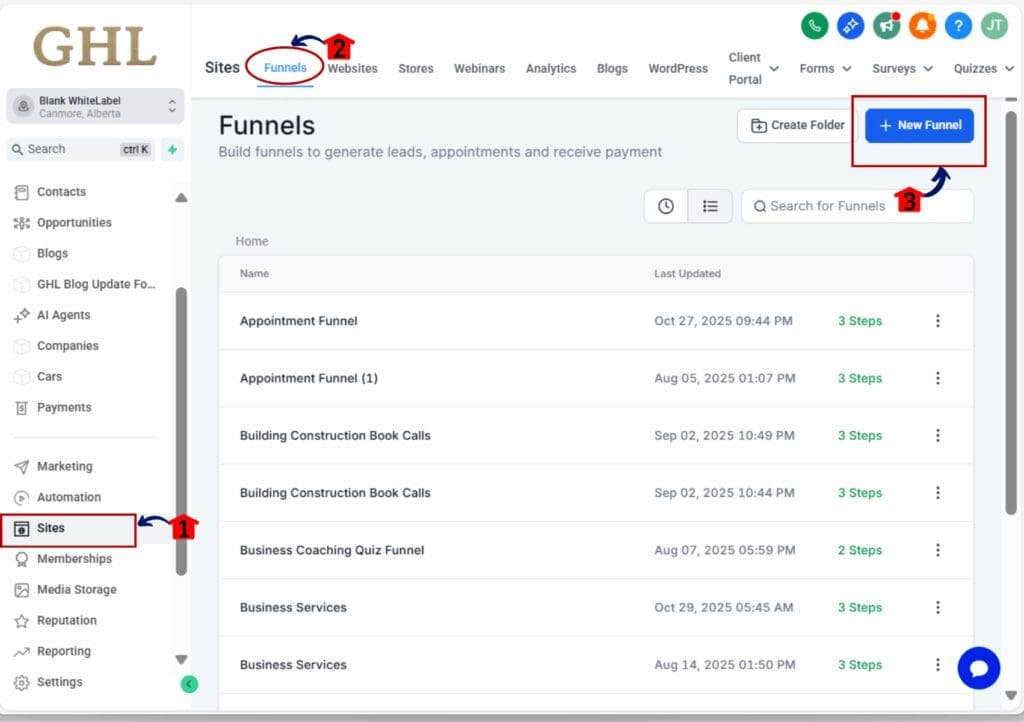Open the phone dialer icon
Screen dimensions: 1024x722
814,26
